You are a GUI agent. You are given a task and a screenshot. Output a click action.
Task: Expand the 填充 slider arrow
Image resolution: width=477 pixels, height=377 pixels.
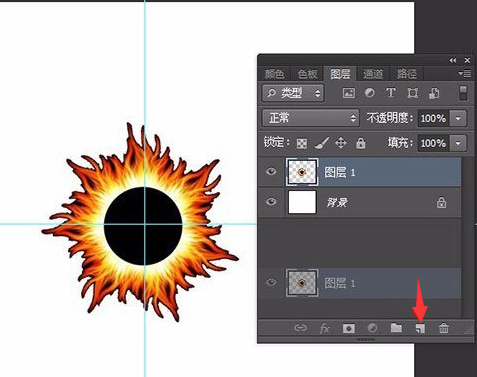coord(458,143)
